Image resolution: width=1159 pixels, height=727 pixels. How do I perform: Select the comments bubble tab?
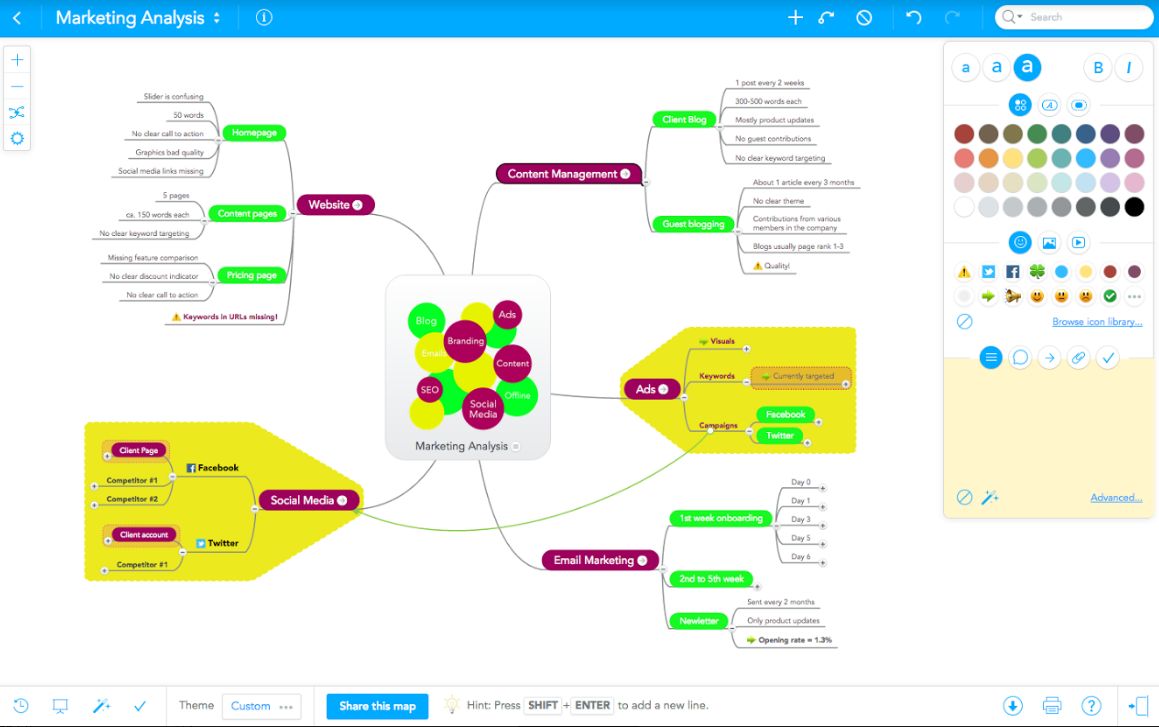[x=1020, y=358]
